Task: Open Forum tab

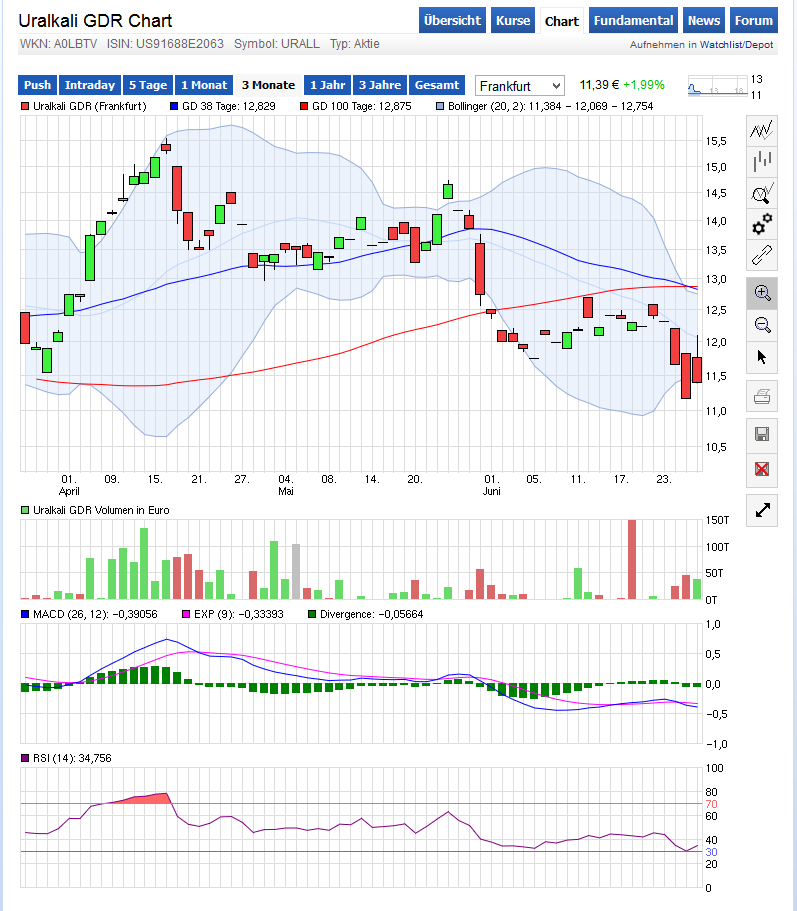Action: click(x=753, y=20)
